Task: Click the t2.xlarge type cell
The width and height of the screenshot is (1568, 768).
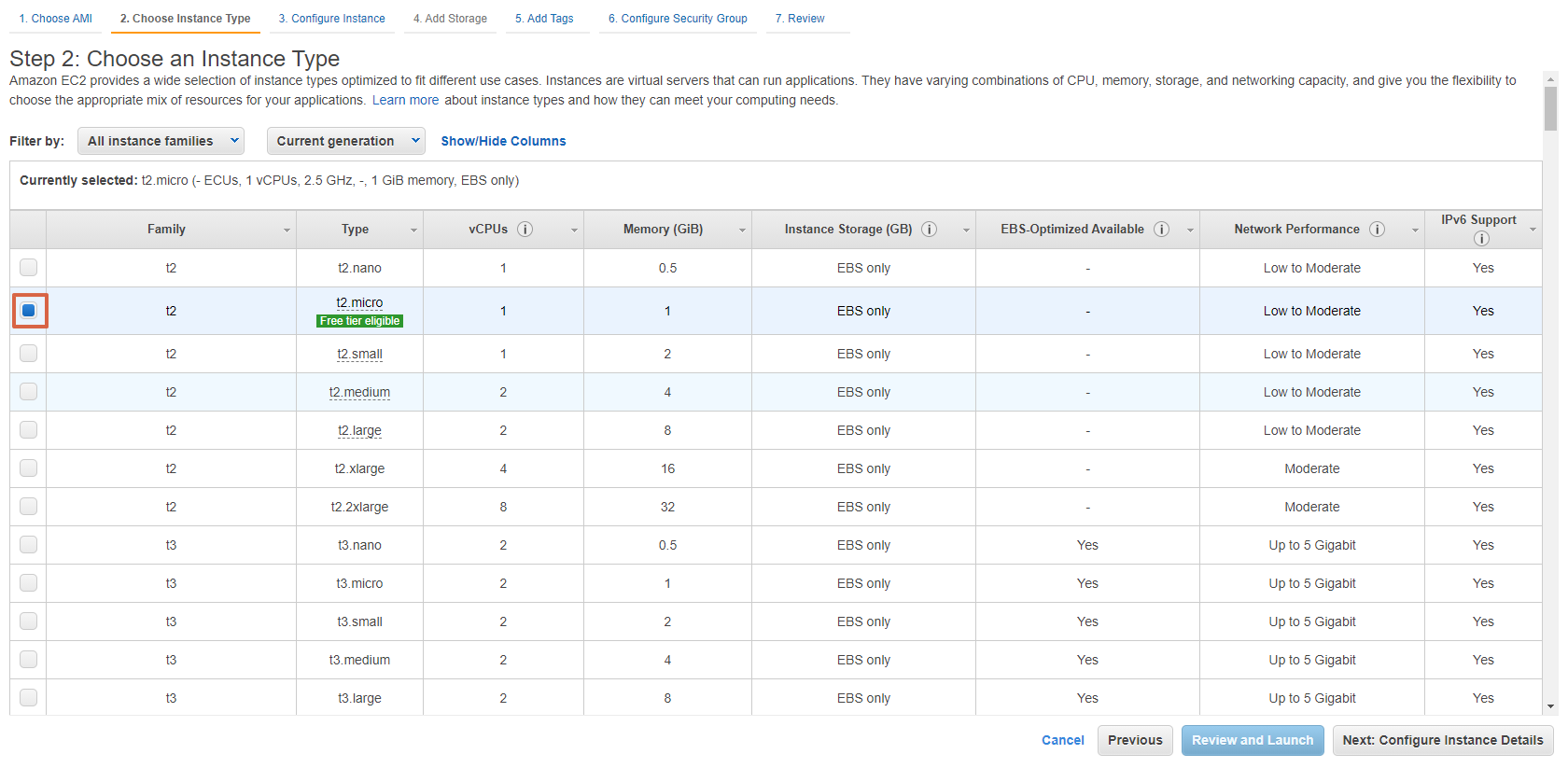Action: (x=359, y=468)
